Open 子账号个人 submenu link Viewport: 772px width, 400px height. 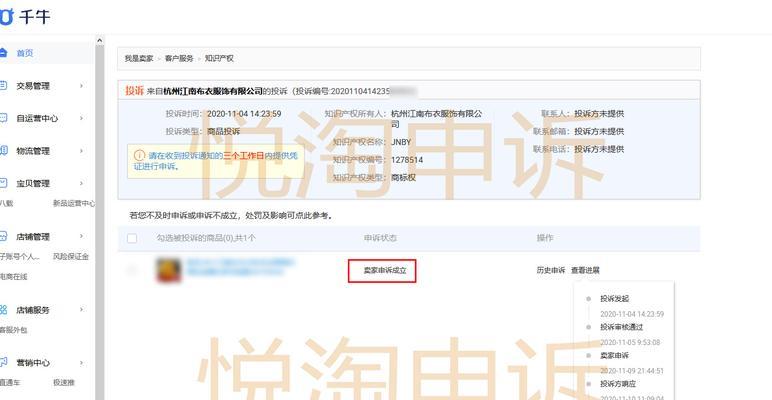(x=20, y=256)
